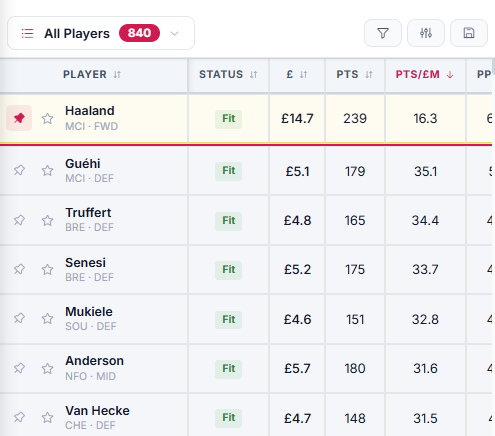The width and height of the screenshot is (495, 436).
Task: Pin the Van Hecke row
Action: tap(19, 417)
